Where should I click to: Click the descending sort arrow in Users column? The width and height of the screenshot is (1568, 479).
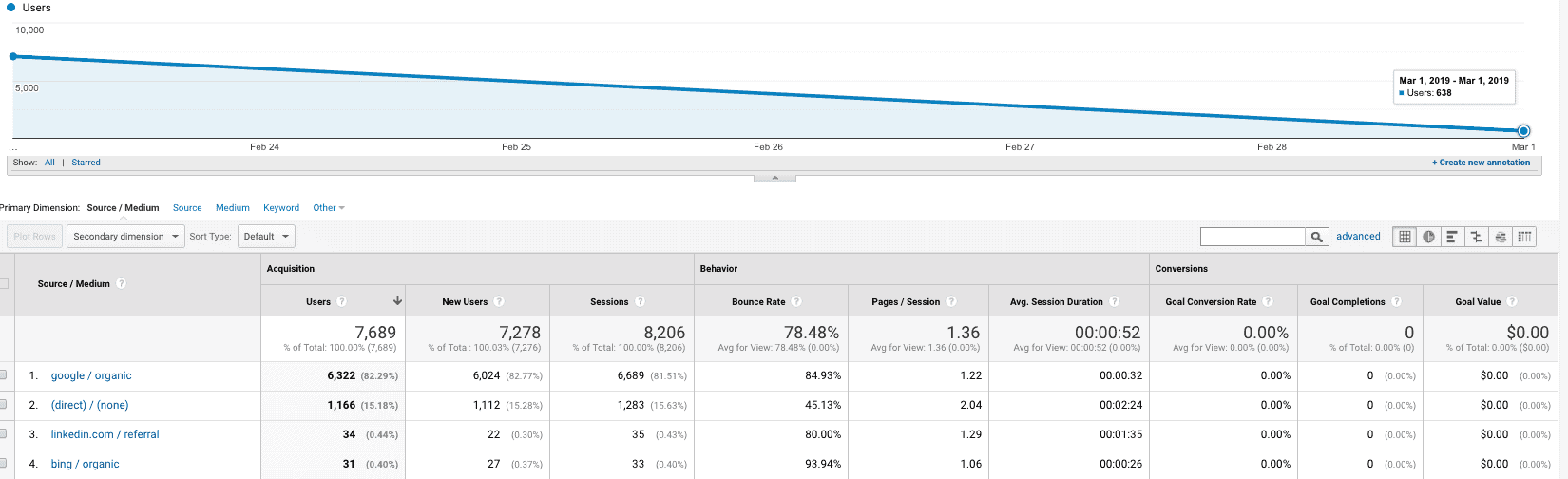(397, 301)
